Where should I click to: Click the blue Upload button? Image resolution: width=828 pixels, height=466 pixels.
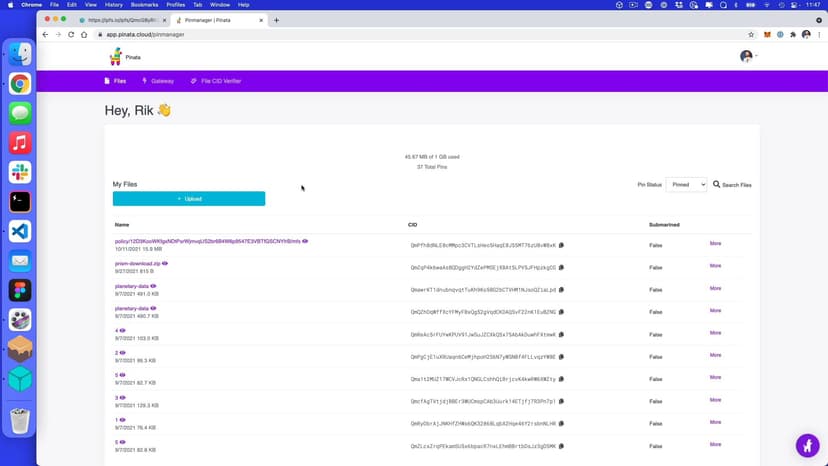(189, 199)
